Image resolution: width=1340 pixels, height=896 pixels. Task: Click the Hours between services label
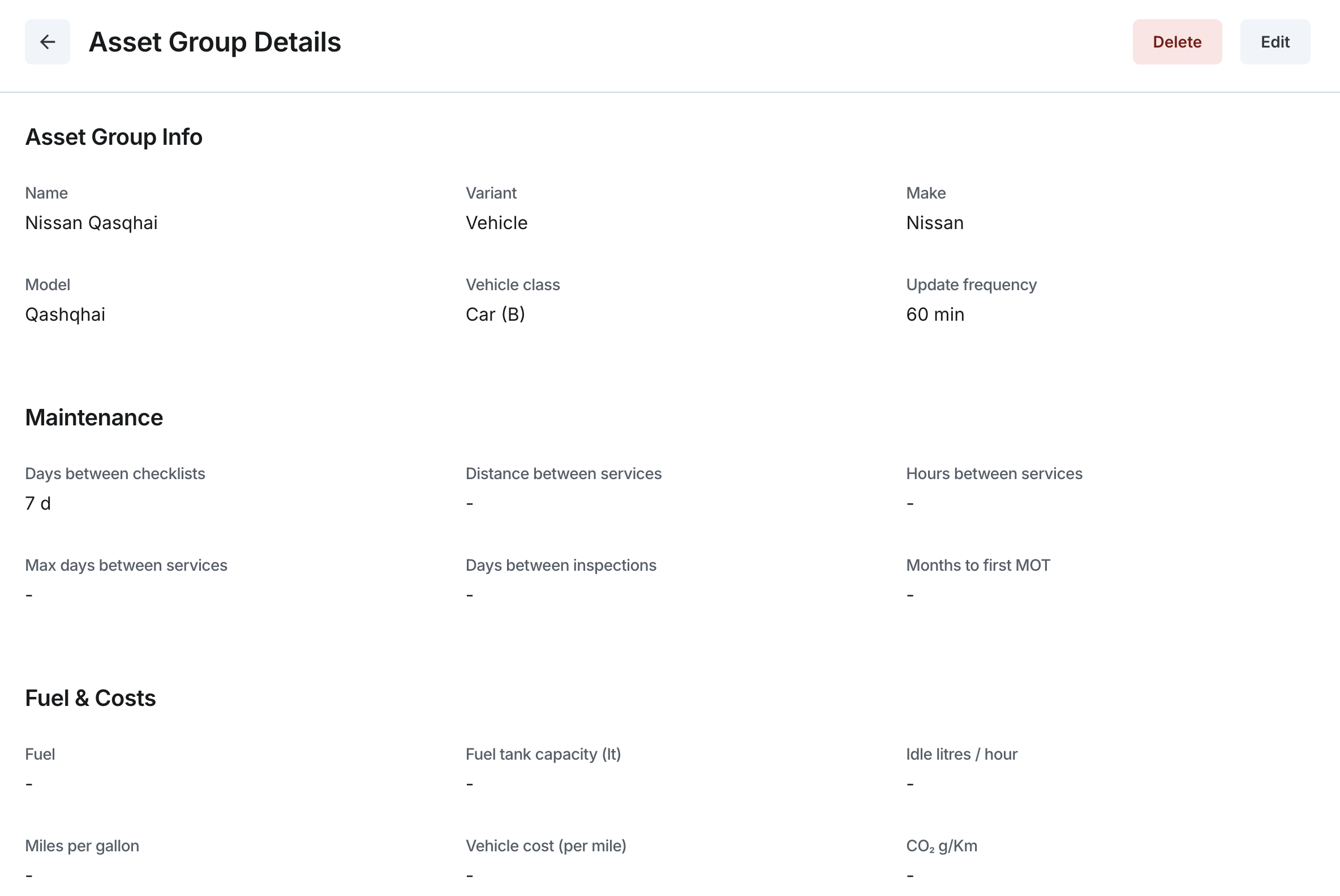click(994, 473)
